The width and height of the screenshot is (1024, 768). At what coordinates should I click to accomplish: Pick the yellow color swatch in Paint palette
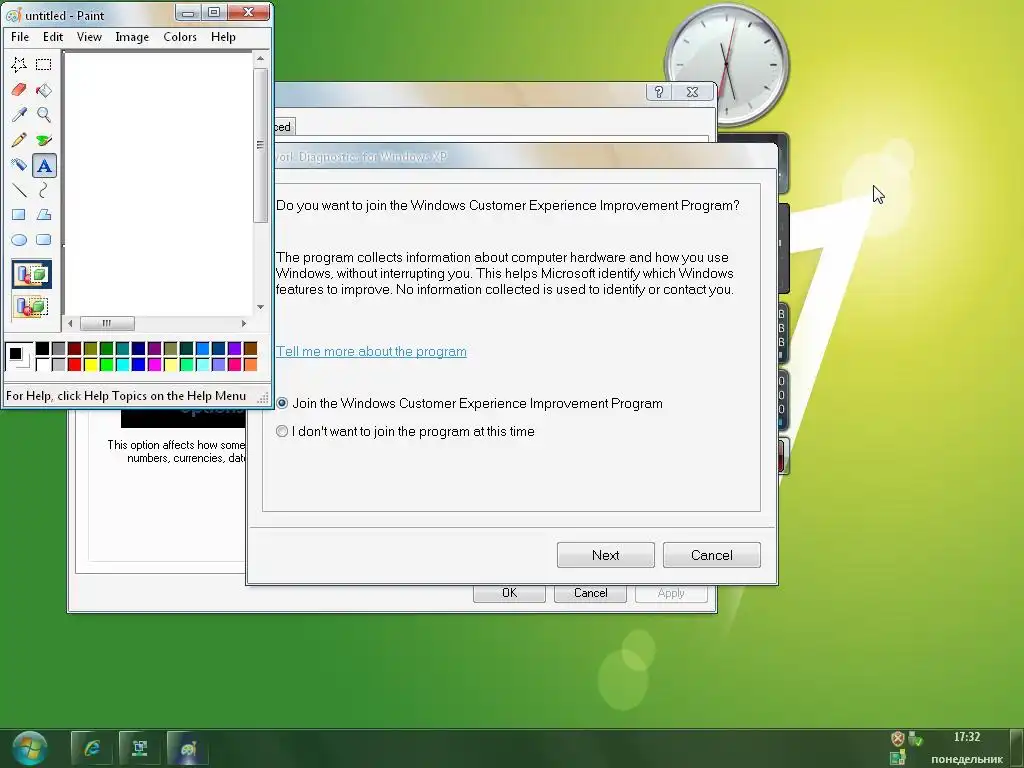coord(91,364)
